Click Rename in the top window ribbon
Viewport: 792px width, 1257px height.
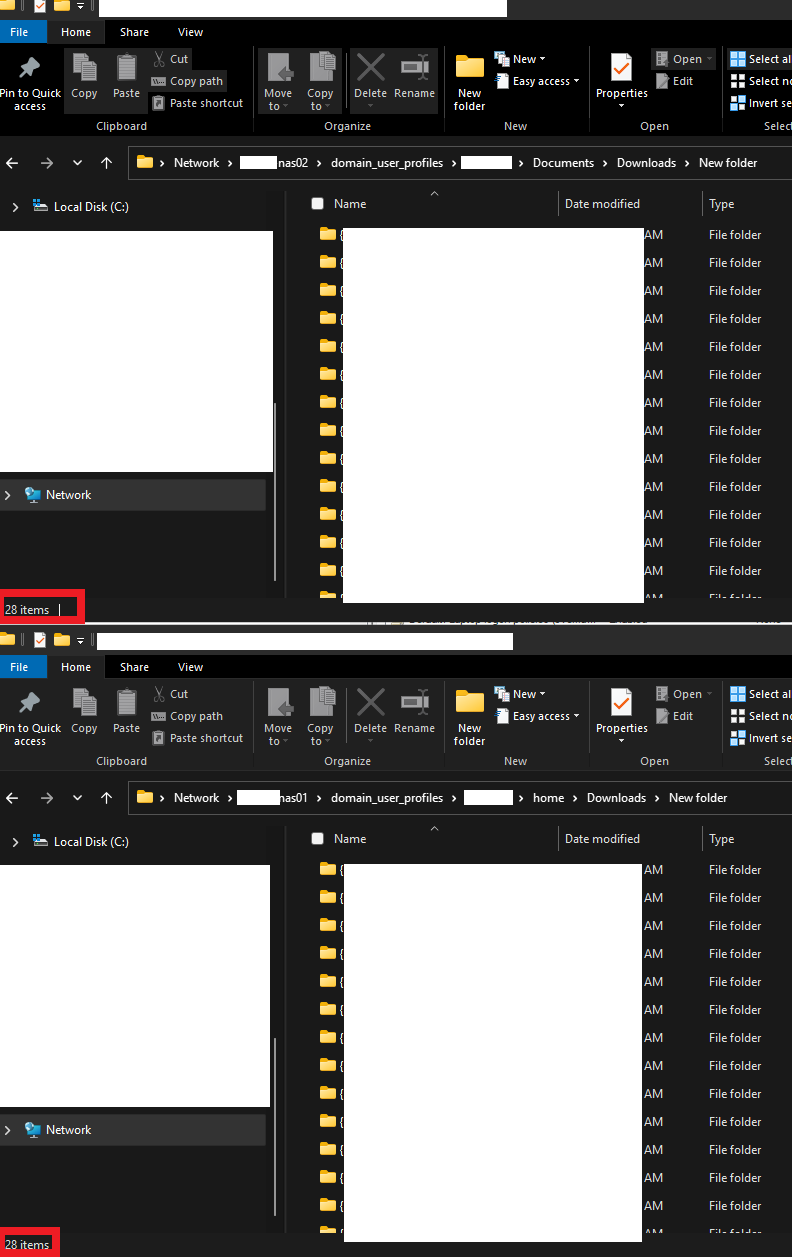click(x=414, y=80)
